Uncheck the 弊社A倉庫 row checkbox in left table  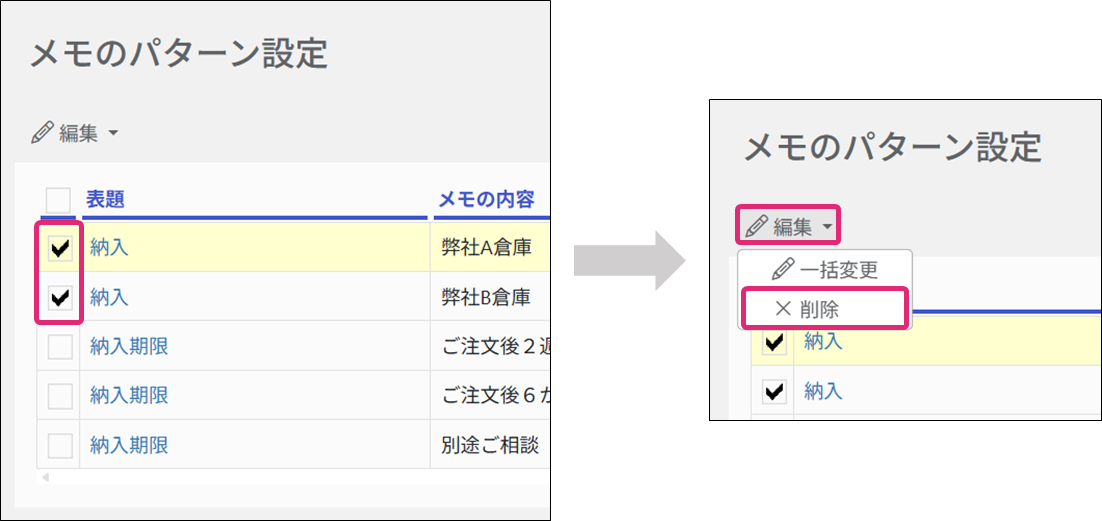[x=60, y=249]
